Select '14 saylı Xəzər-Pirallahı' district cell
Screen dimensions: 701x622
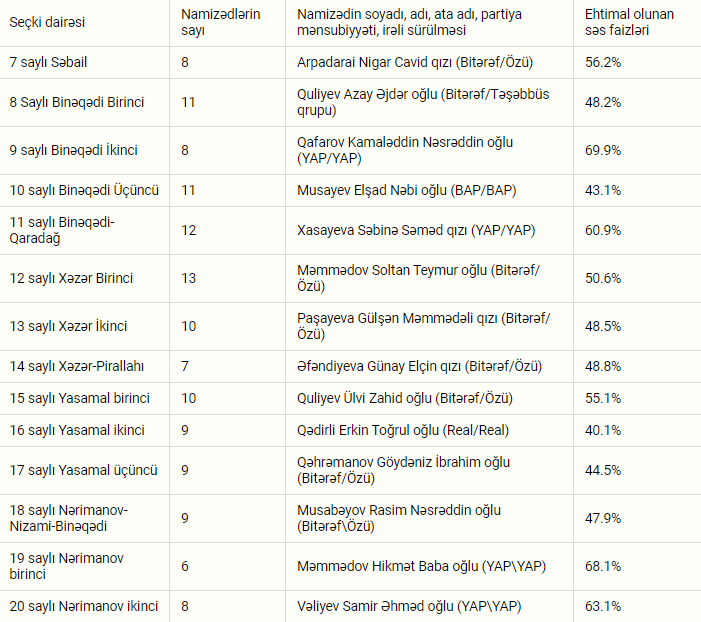click(x=77, y=366)
